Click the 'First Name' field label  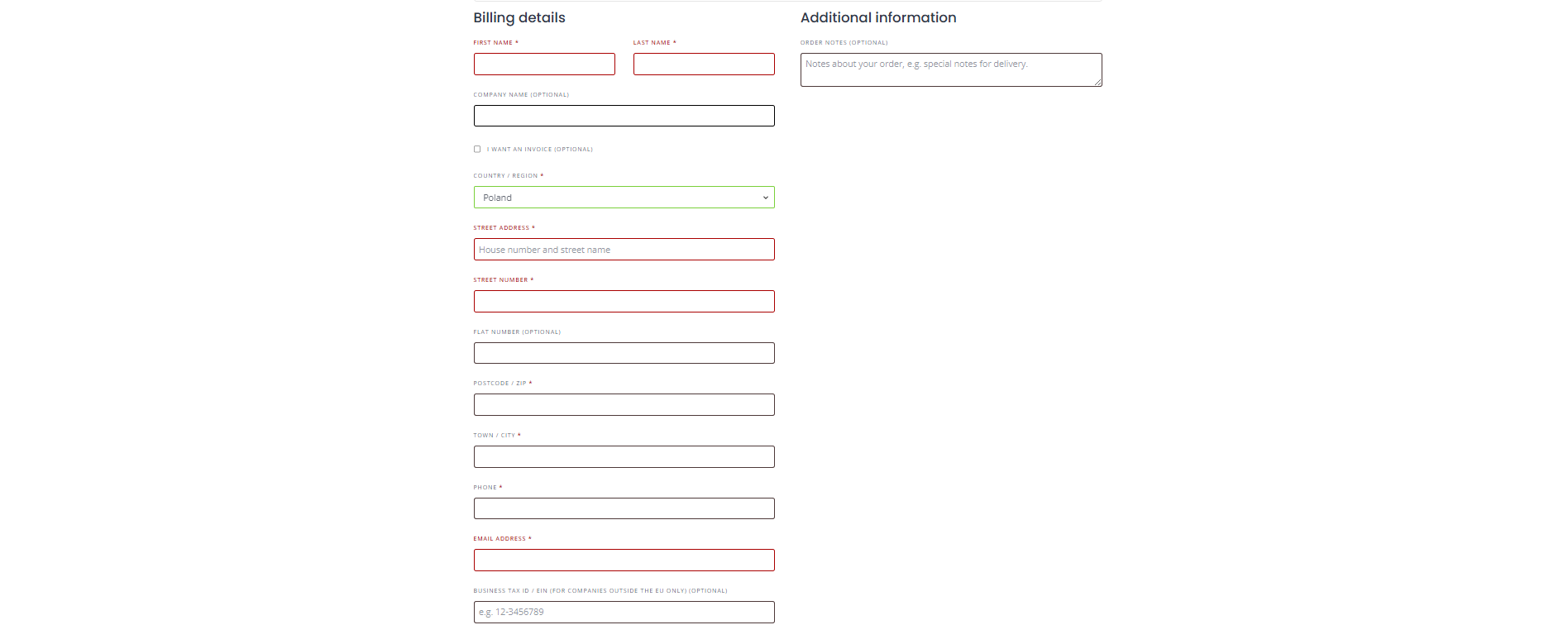coord(493,43)
